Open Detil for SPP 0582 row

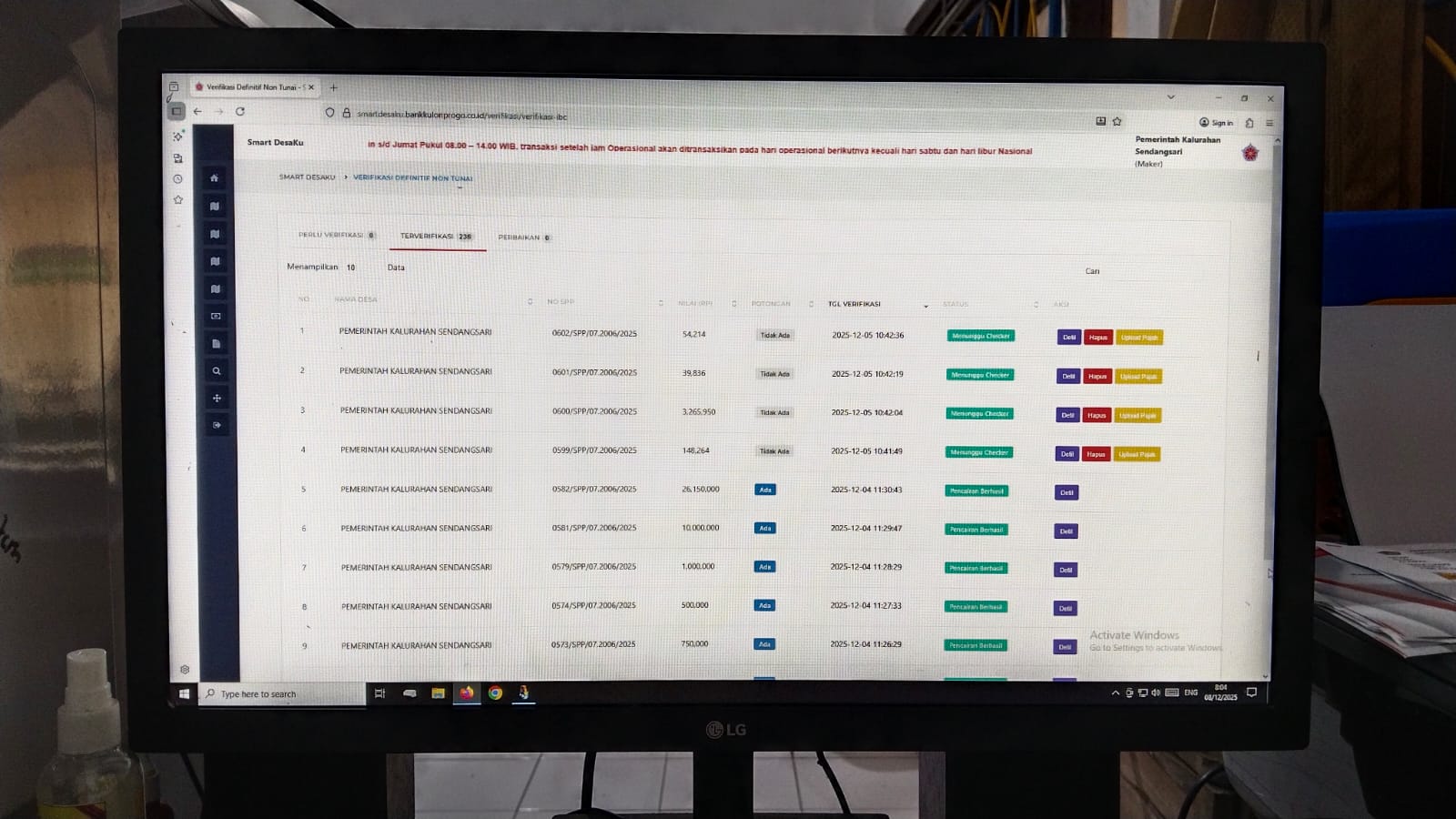(x=1067, y=492)
